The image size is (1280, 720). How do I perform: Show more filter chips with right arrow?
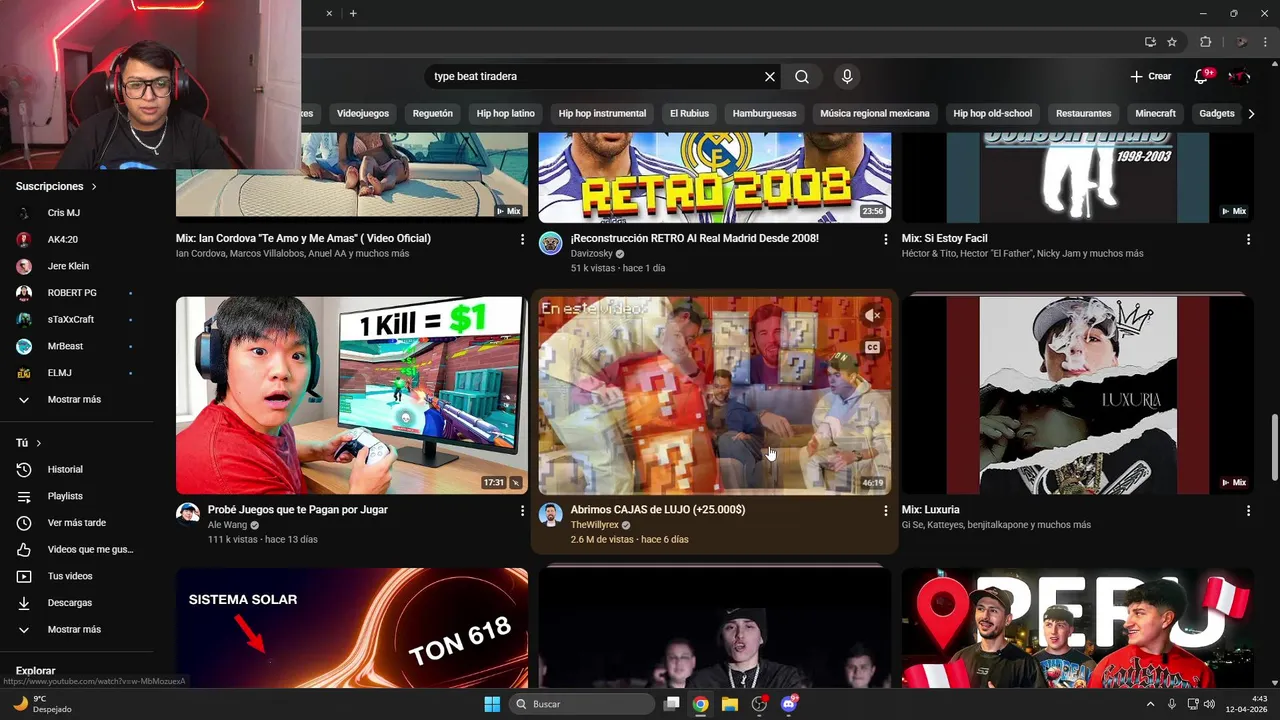pyautogui.click(x=1251, y=114)
